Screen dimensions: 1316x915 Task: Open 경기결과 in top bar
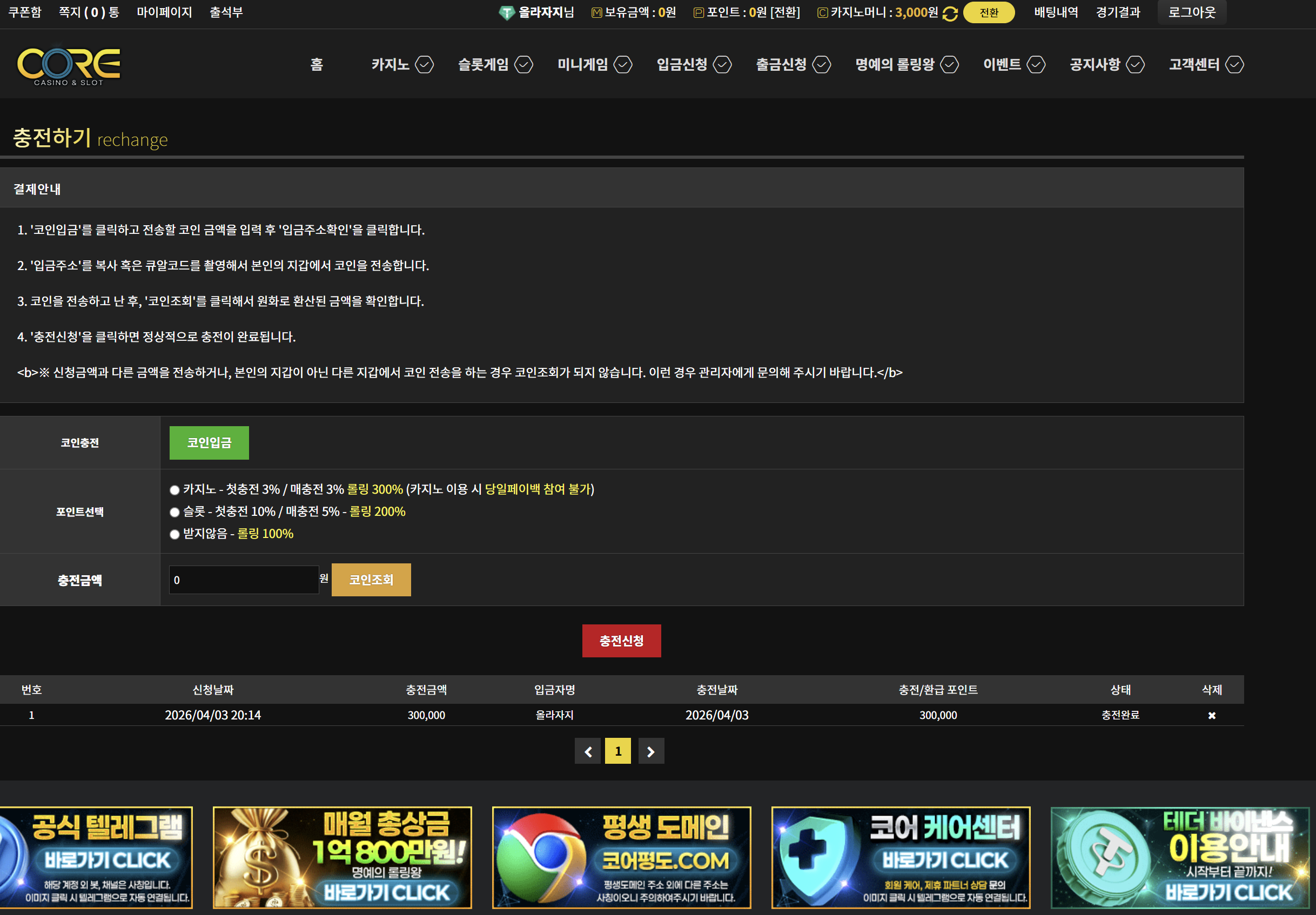click(1118, 12)
